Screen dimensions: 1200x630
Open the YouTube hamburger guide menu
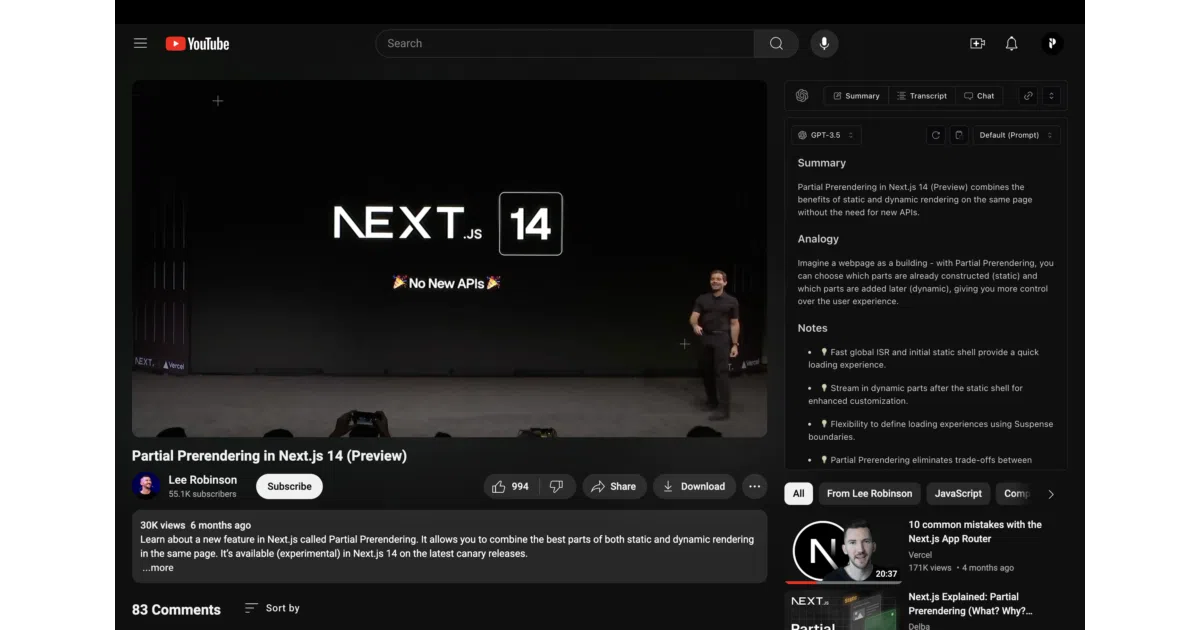point(140,43)
